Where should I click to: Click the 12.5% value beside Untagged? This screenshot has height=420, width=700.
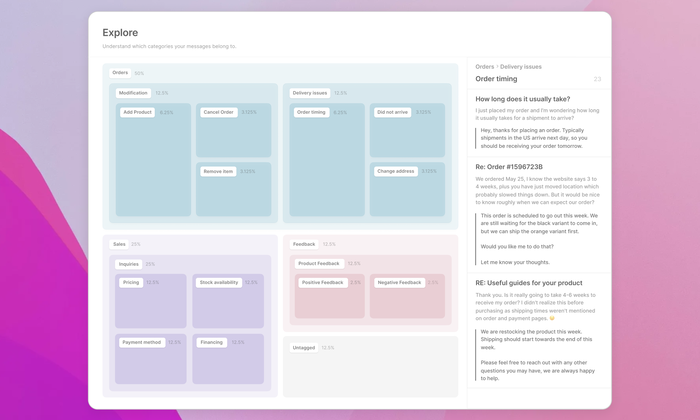coord(328,348)
